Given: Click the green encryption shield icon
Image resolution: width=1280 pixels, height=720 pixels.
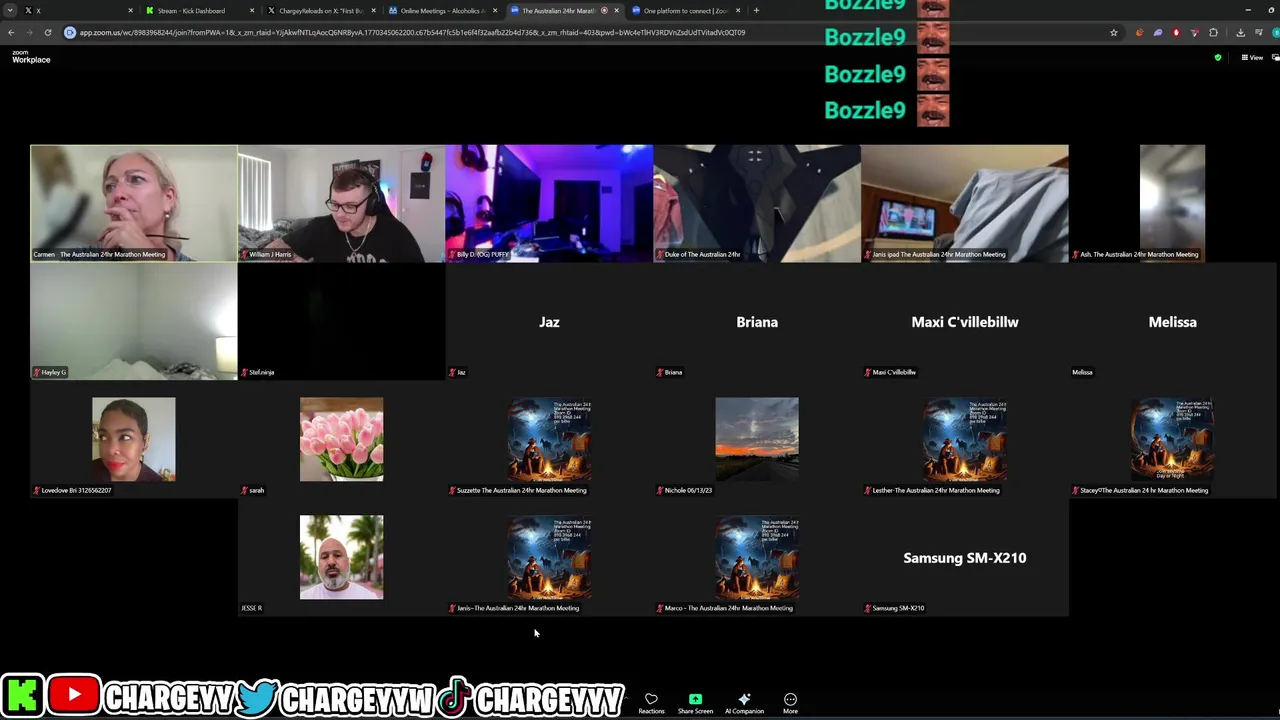Looking at the screenshot, I should pos(1218,58).
